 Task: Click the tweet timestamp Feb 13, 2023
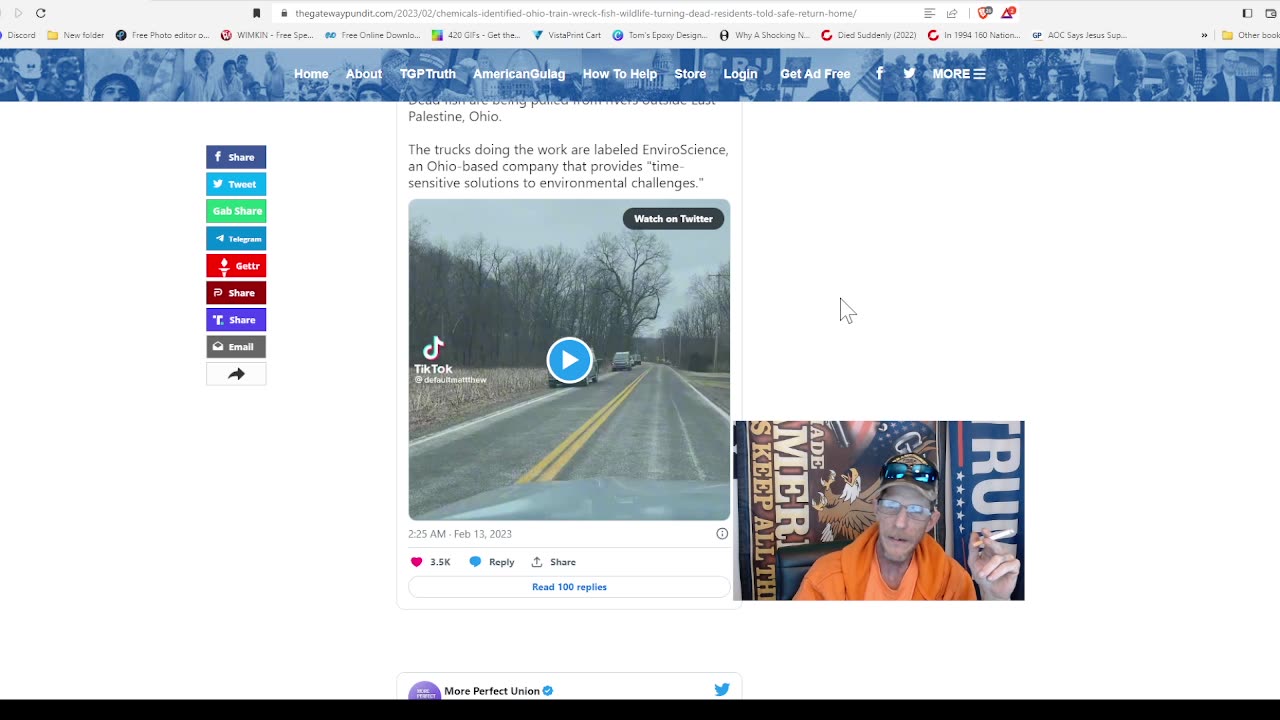(x=460, y=534)
